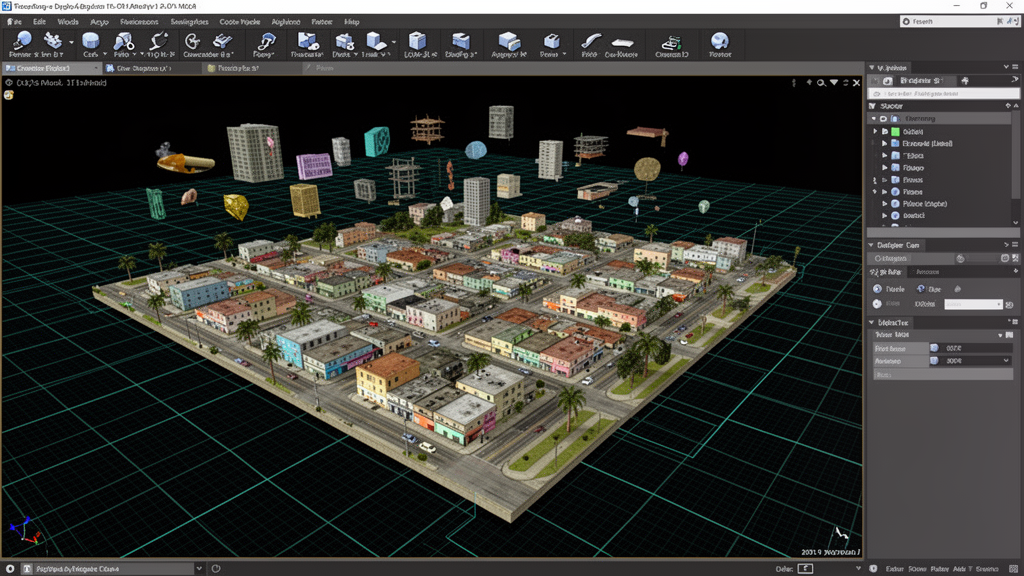The width and height of the screenshot is (1024, 576).
Task: Click the viewport magnifier search icon
Action: [x=821, y=83]
